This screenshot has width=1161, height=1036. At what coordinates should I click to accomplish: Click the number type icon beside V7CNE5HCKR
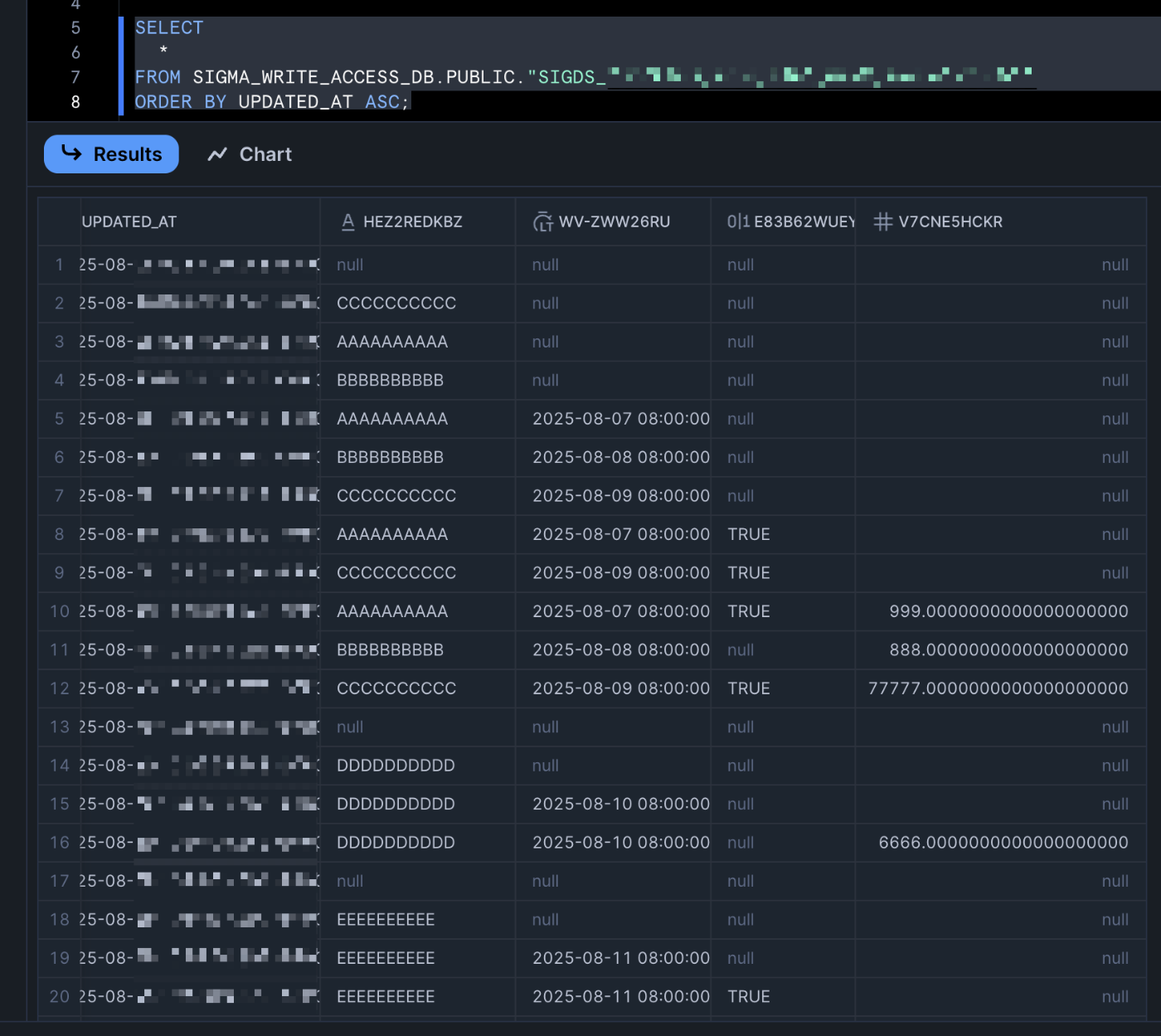pos(883,221)
